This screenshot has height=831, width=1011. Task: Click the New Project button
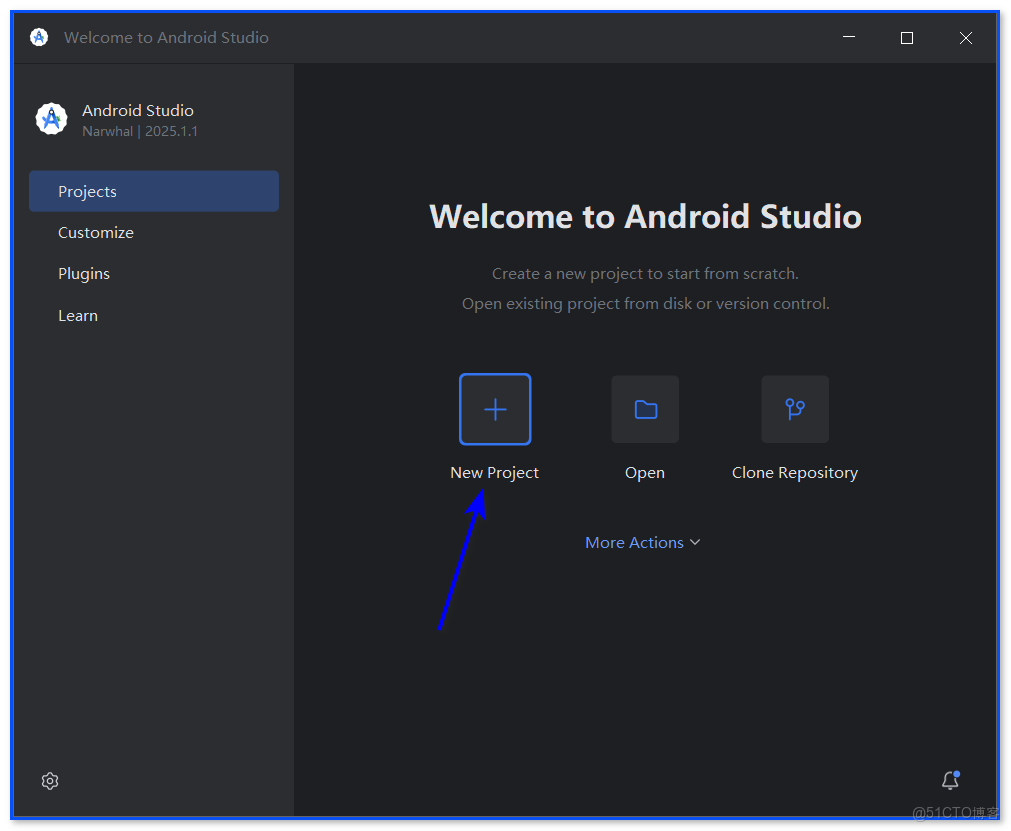pyautogui.click(x=494, y=472)
